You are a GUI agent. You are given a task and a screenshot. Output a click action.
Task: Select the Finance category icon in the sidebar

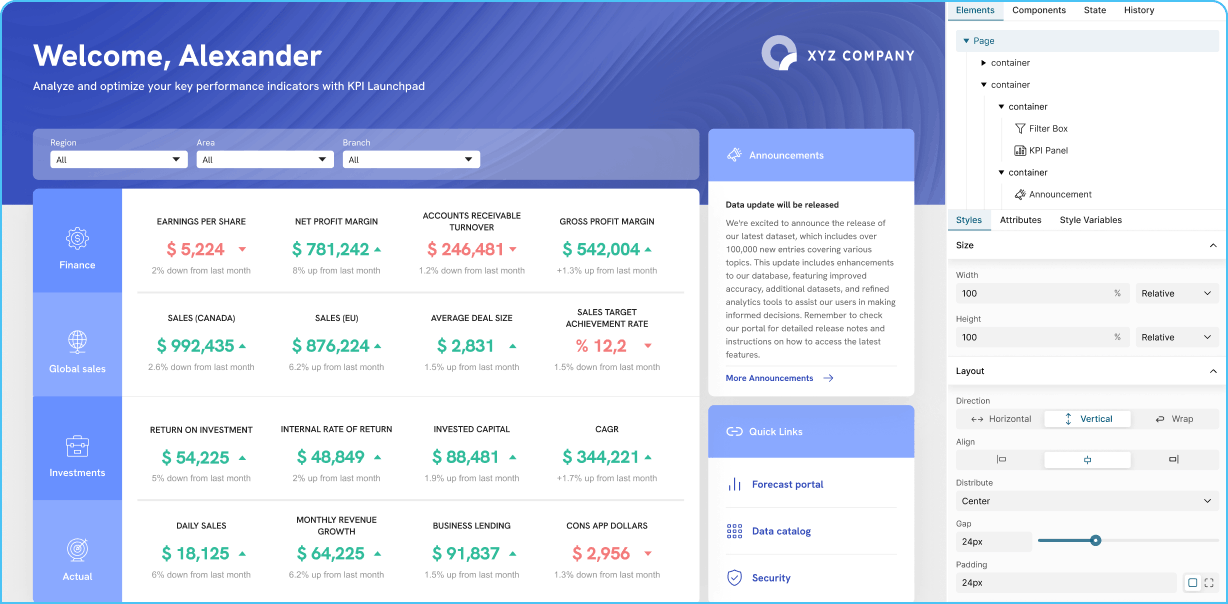[x=77, y=239]
